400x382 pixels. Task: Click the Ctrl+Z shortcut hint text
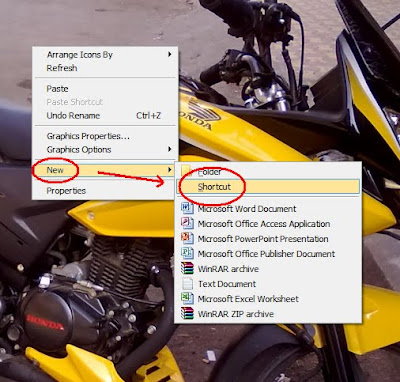(x=148, y=116)
